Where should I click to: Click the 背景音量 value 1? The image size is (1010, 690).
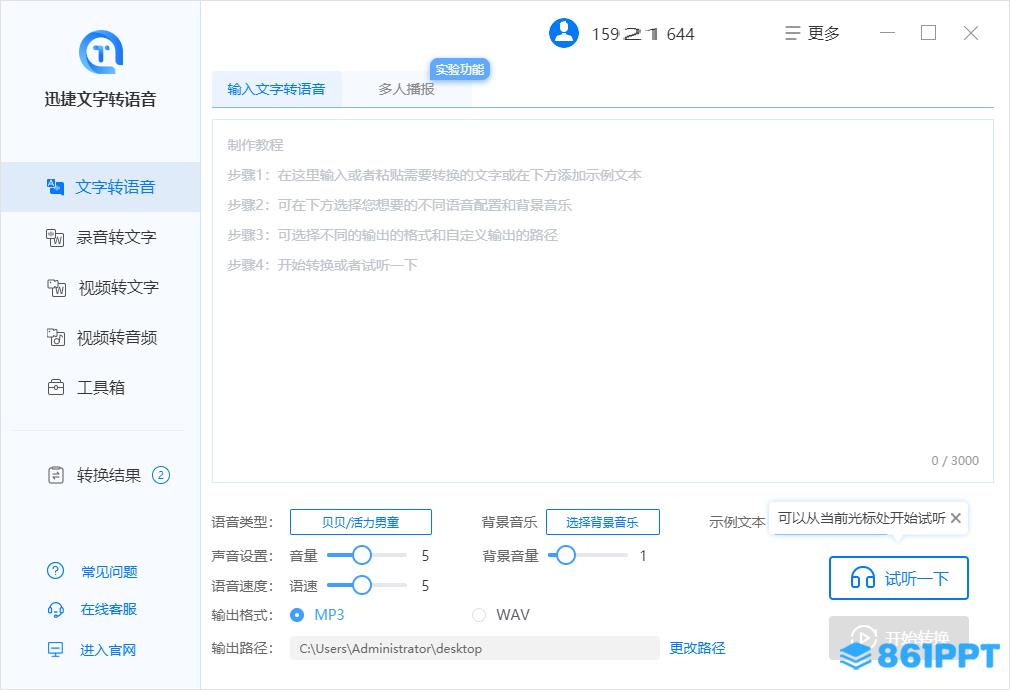pos(643,555)
